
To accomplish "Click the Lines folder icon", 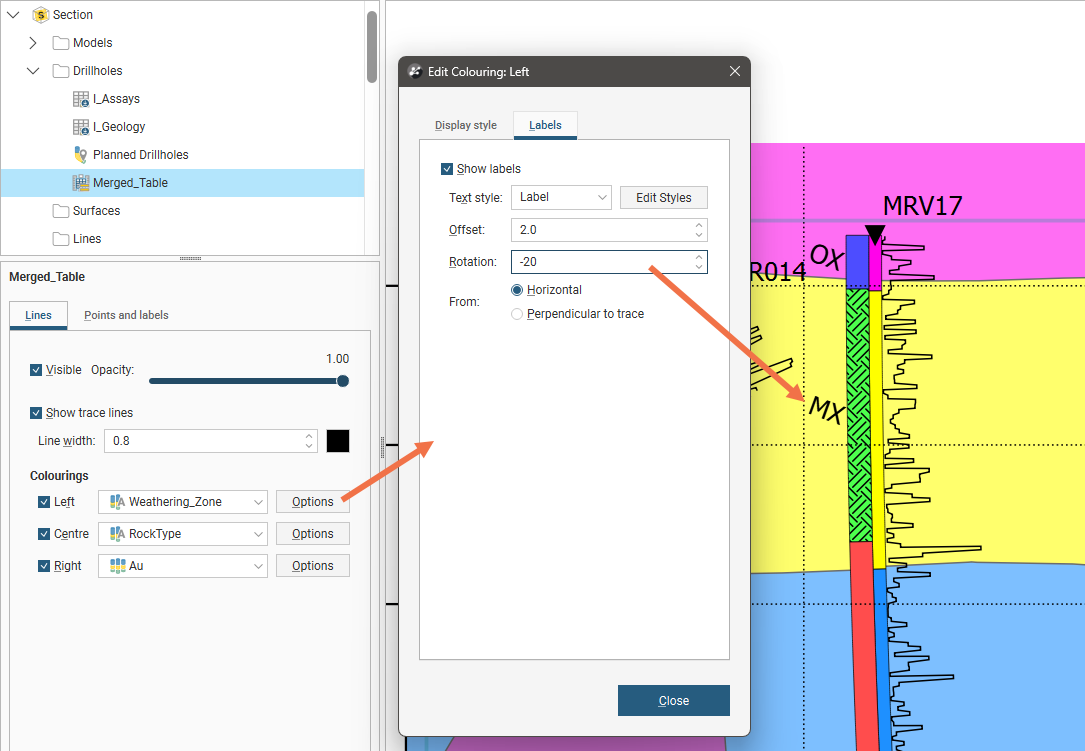I will click(x=61, y=239).
